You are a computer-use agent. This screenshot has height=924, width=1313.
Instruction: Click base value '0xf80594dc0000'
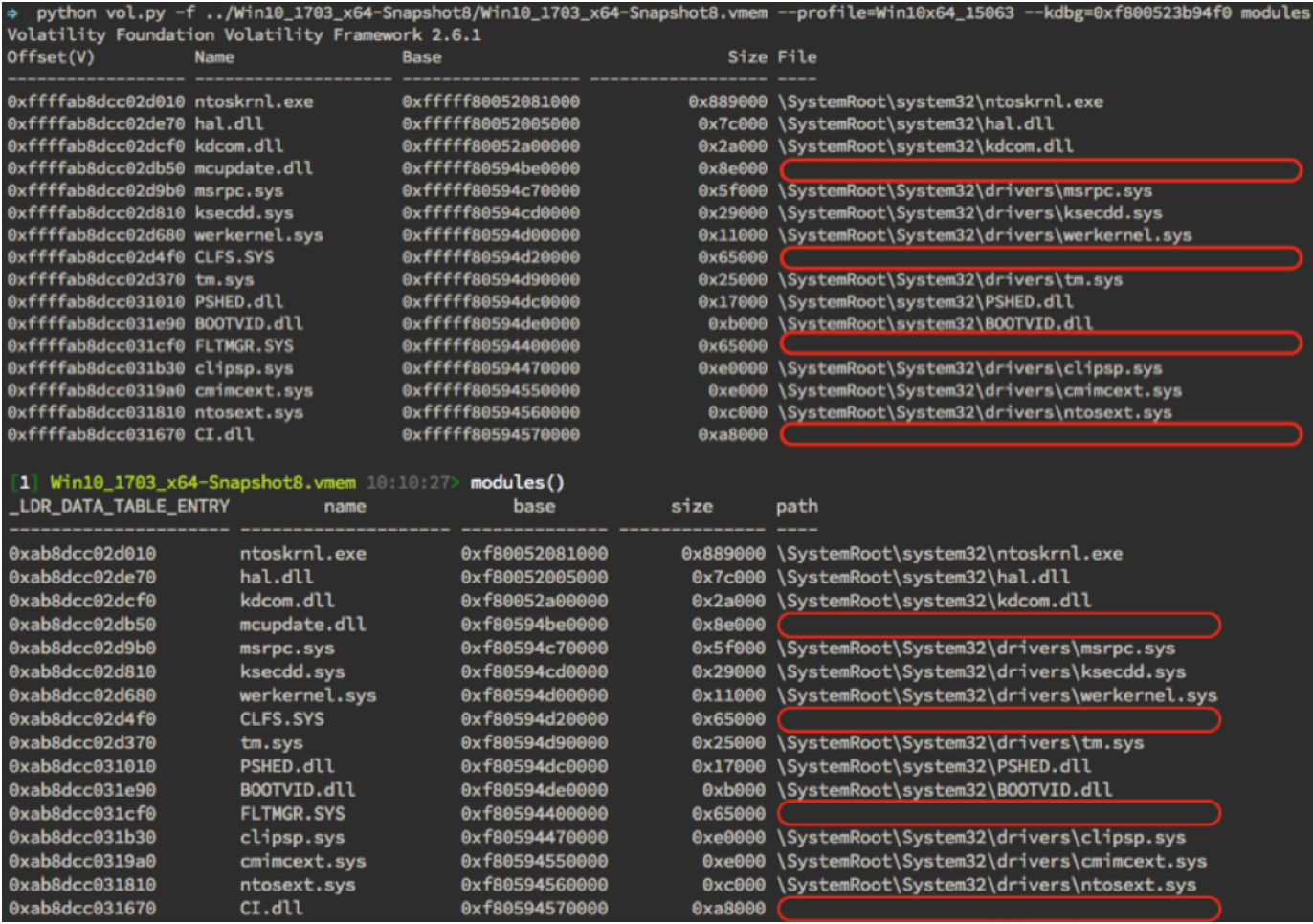534,766
